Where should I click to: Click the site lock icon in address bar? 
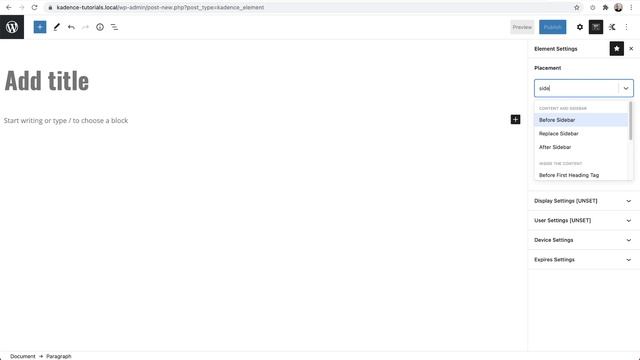(50, 7)
